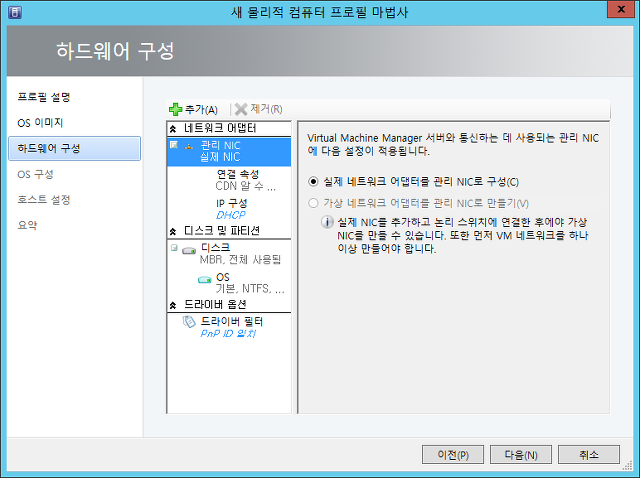Click the 다음(N) button
This screenshot has height=478, width=640.
click(520, 454)
